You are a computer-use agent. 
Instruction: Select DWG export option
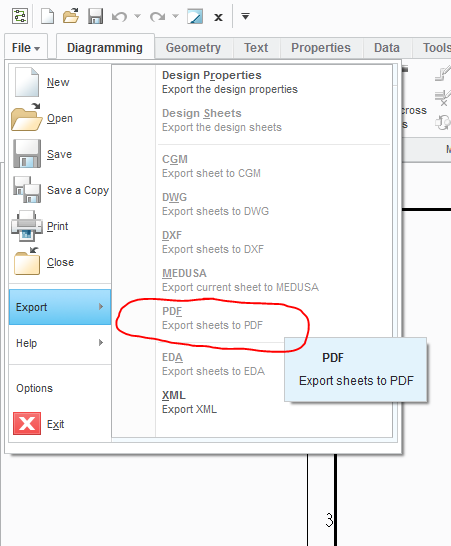tap(274, 204)
